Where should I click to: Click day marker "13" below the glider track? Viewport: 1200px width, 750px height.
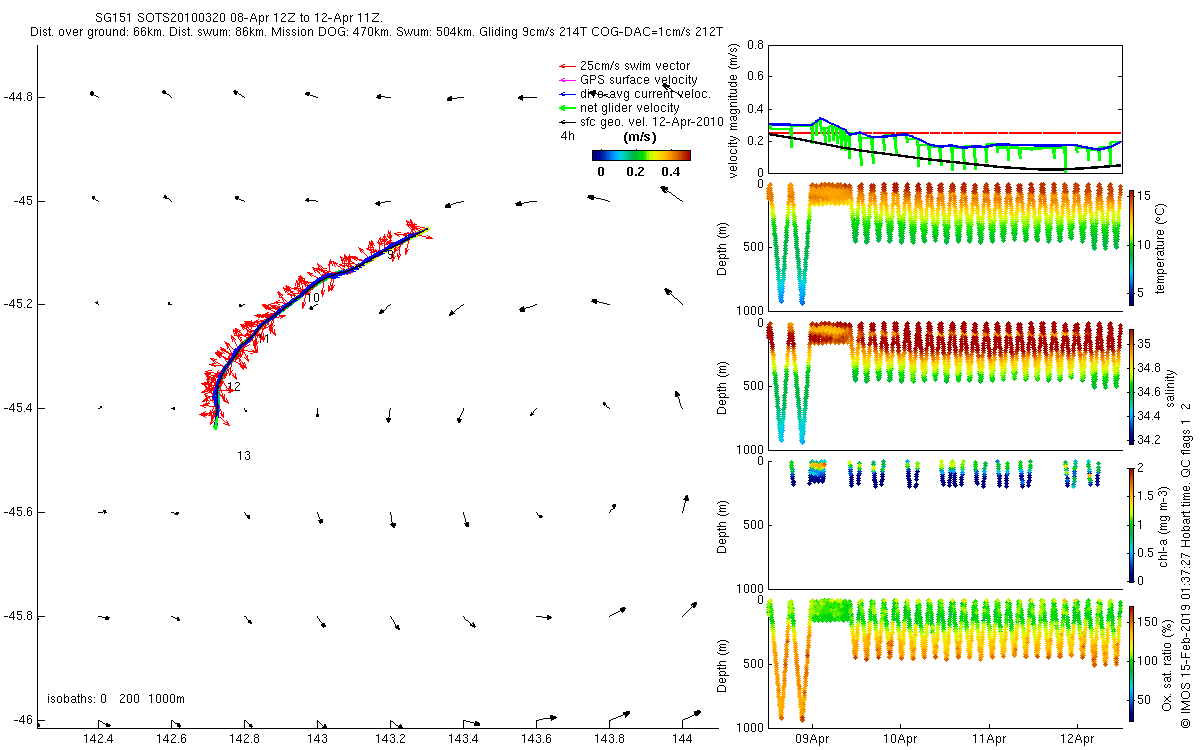pyautogui.click(x=244, y=456)
